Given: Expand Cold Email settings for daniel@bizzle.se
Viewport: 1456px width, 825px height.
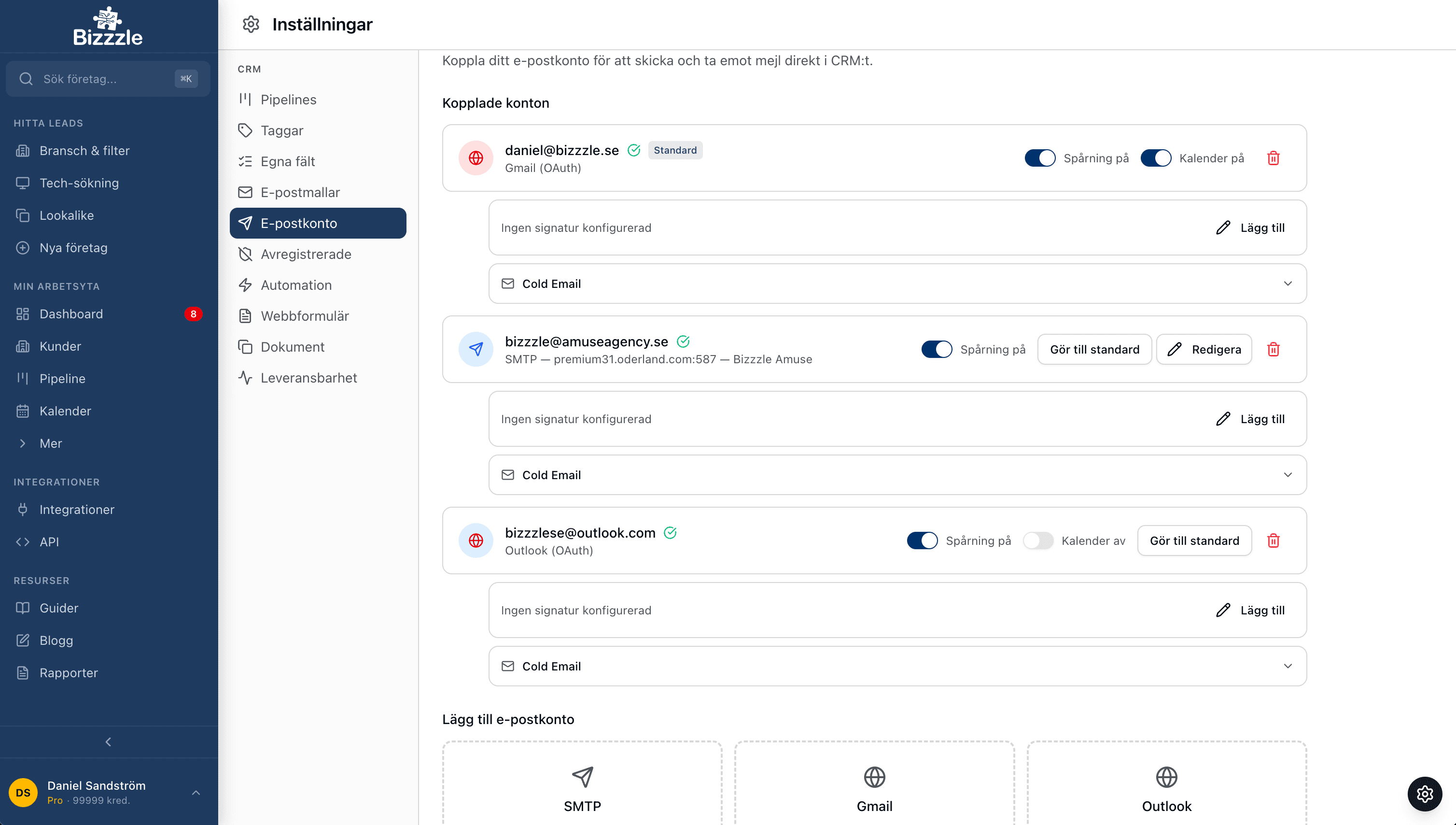Looking at the screenshot, I should 1288,284.
